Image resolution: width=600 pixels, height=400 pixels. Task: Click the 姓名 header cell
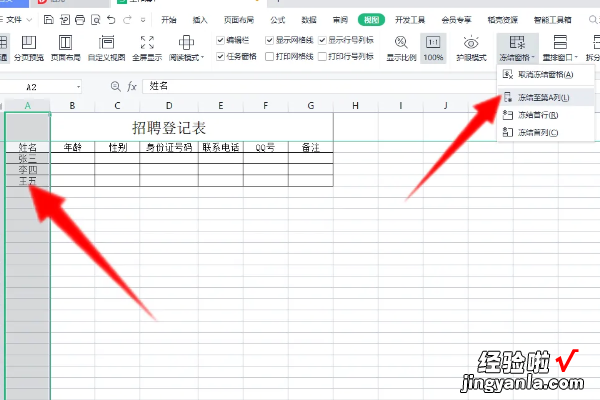tap(28, 147)
